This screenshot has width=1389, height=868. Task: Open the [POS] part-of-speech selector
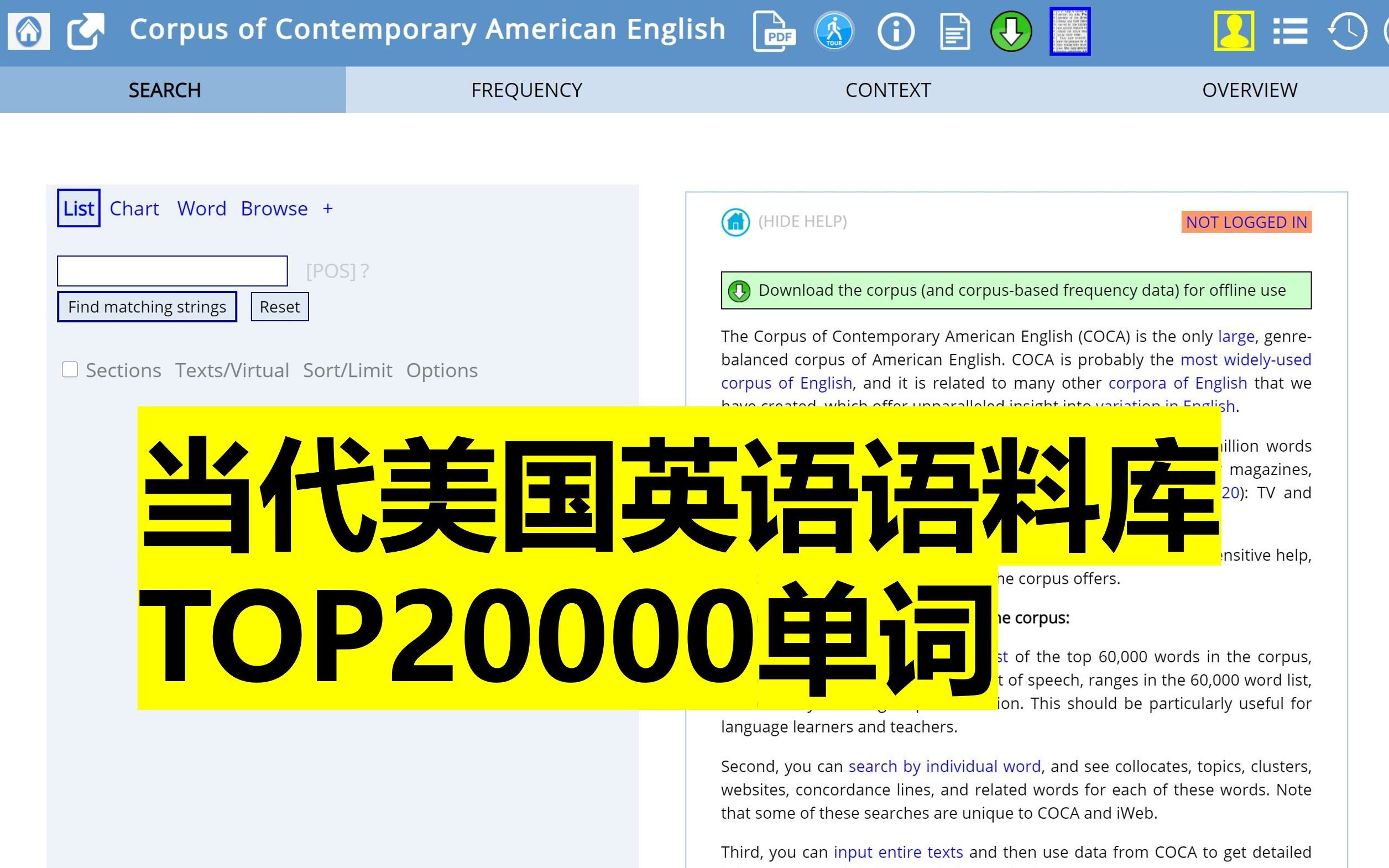pyautogui.click(x=331, y=270)
